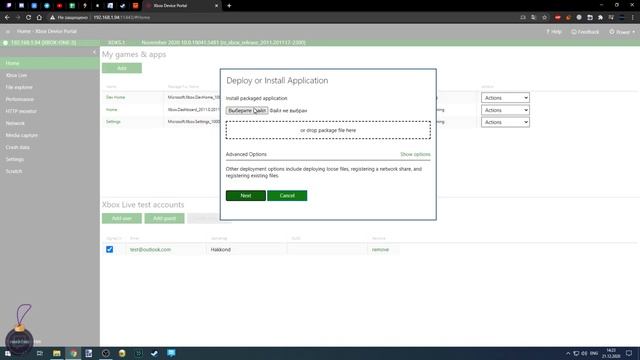
Task: Select Xbox Live in the sidebar
Action: 49,75
